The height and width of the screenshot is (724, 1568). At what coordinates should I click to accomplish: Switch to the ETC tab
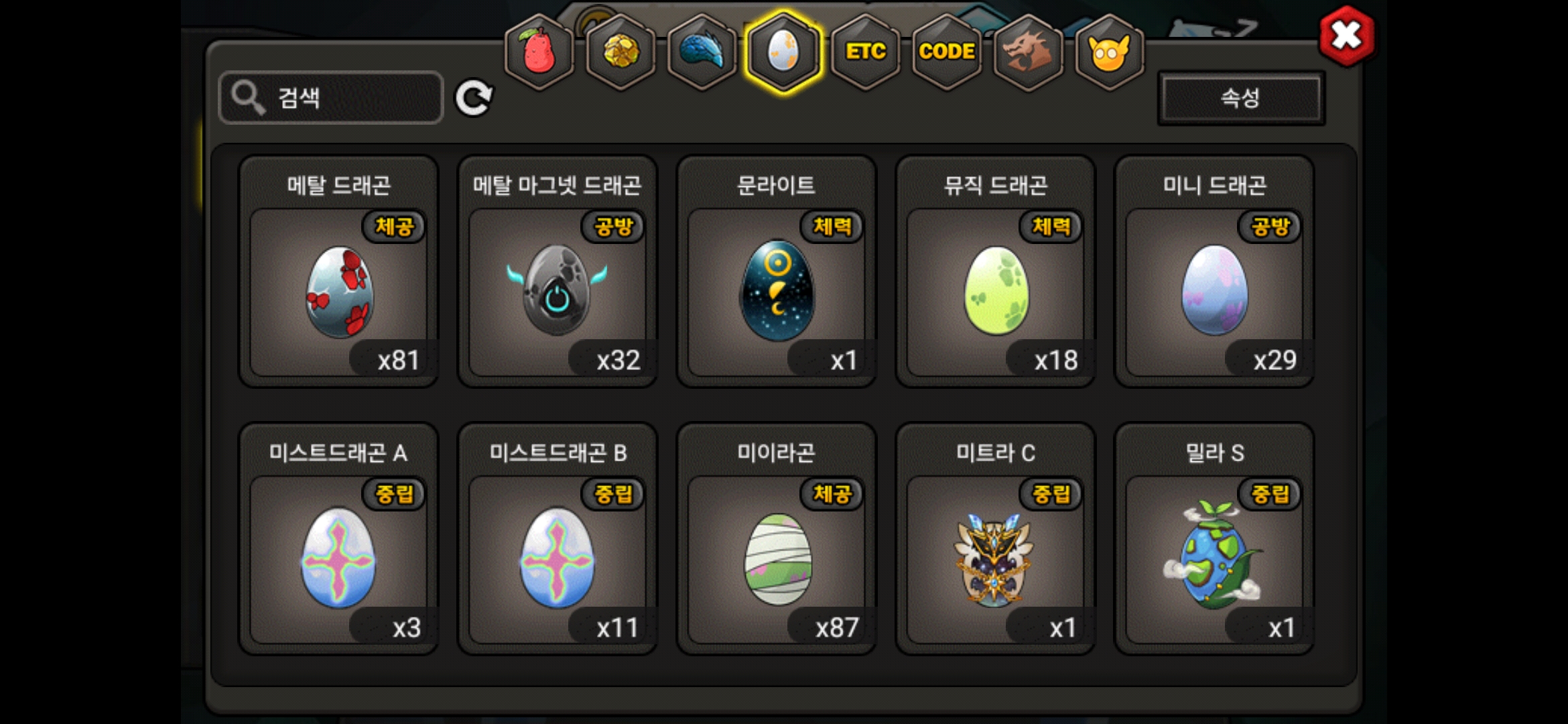coord(865,52)
